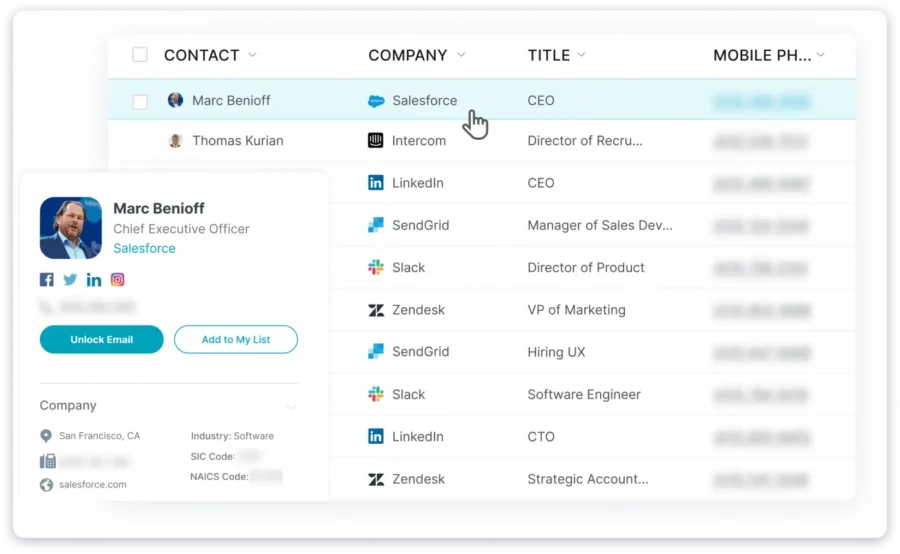Open the salesforce.com website link
The height and width of the screenshot is (554, 900).
pos(92,485)
